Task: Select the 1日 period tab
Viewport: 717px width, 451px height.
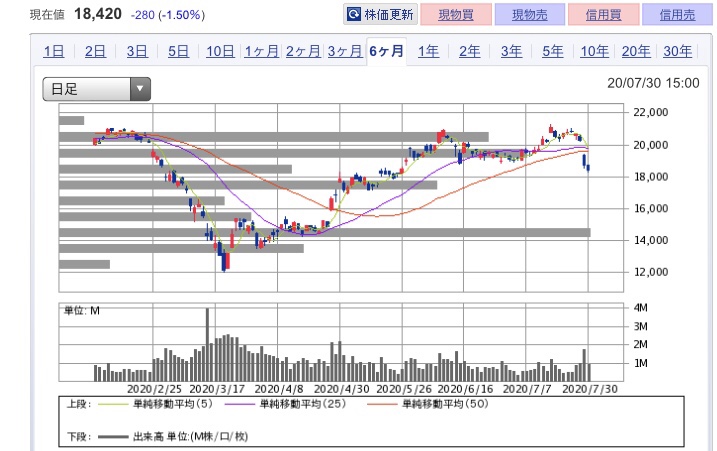Action: [54, 51]
